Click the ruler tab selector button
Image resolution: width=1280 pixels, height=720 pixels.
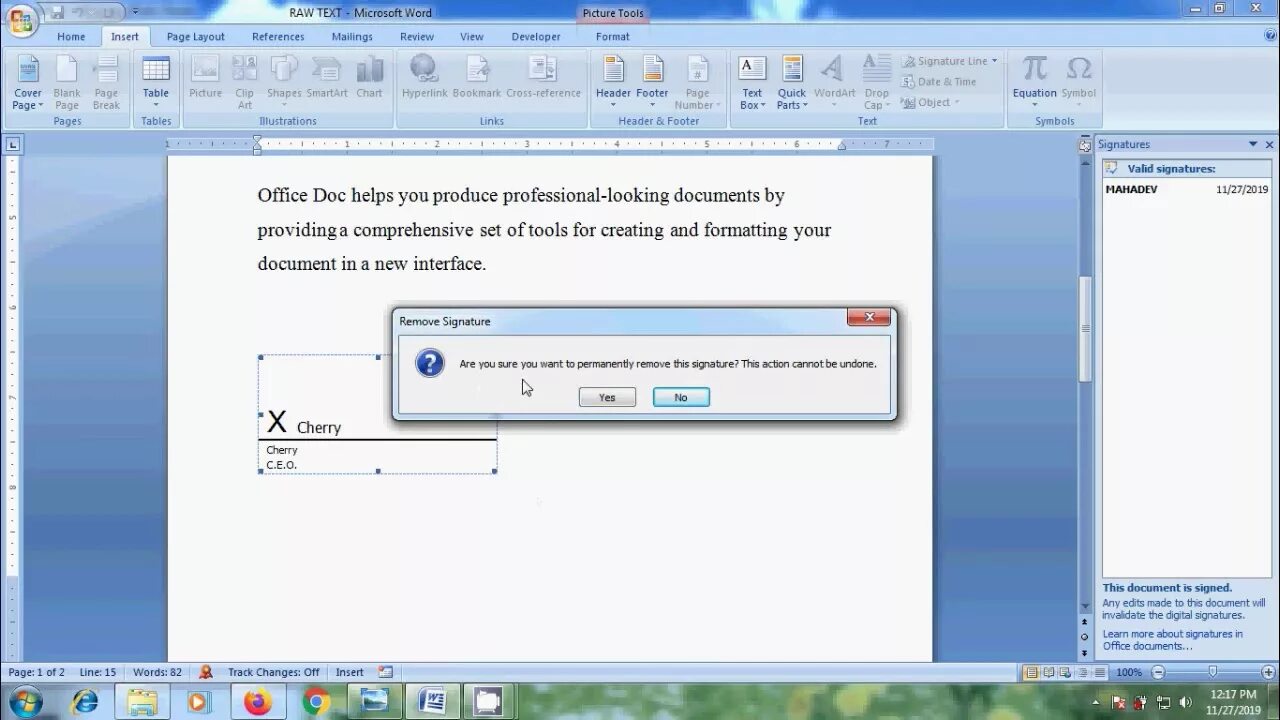[13, 144]
